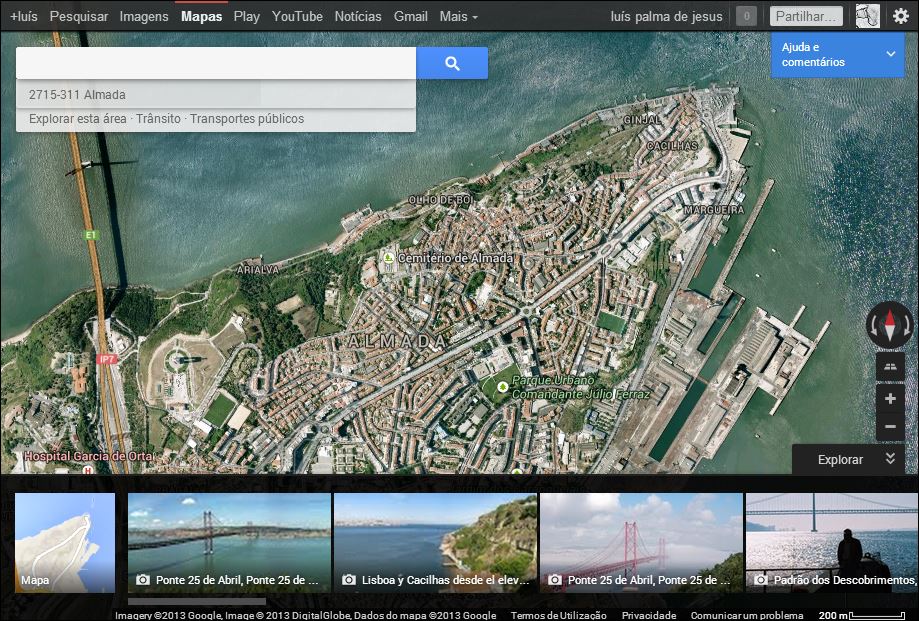
Task: Open the Mais menu dropdown
Action: pos(455,15)
